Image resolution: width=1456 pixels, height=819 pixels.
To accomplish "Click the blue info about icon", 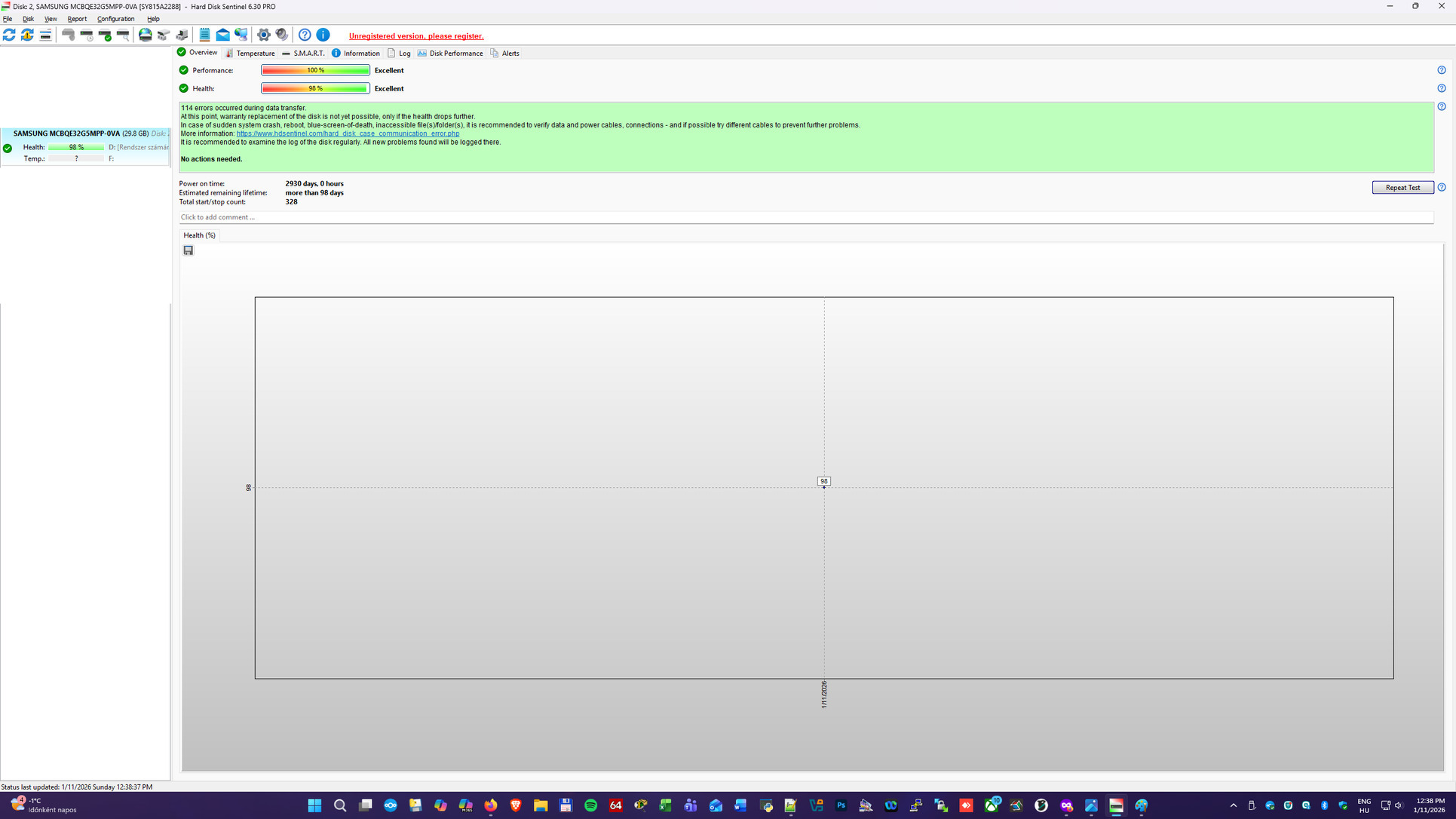I will (323, 35).
